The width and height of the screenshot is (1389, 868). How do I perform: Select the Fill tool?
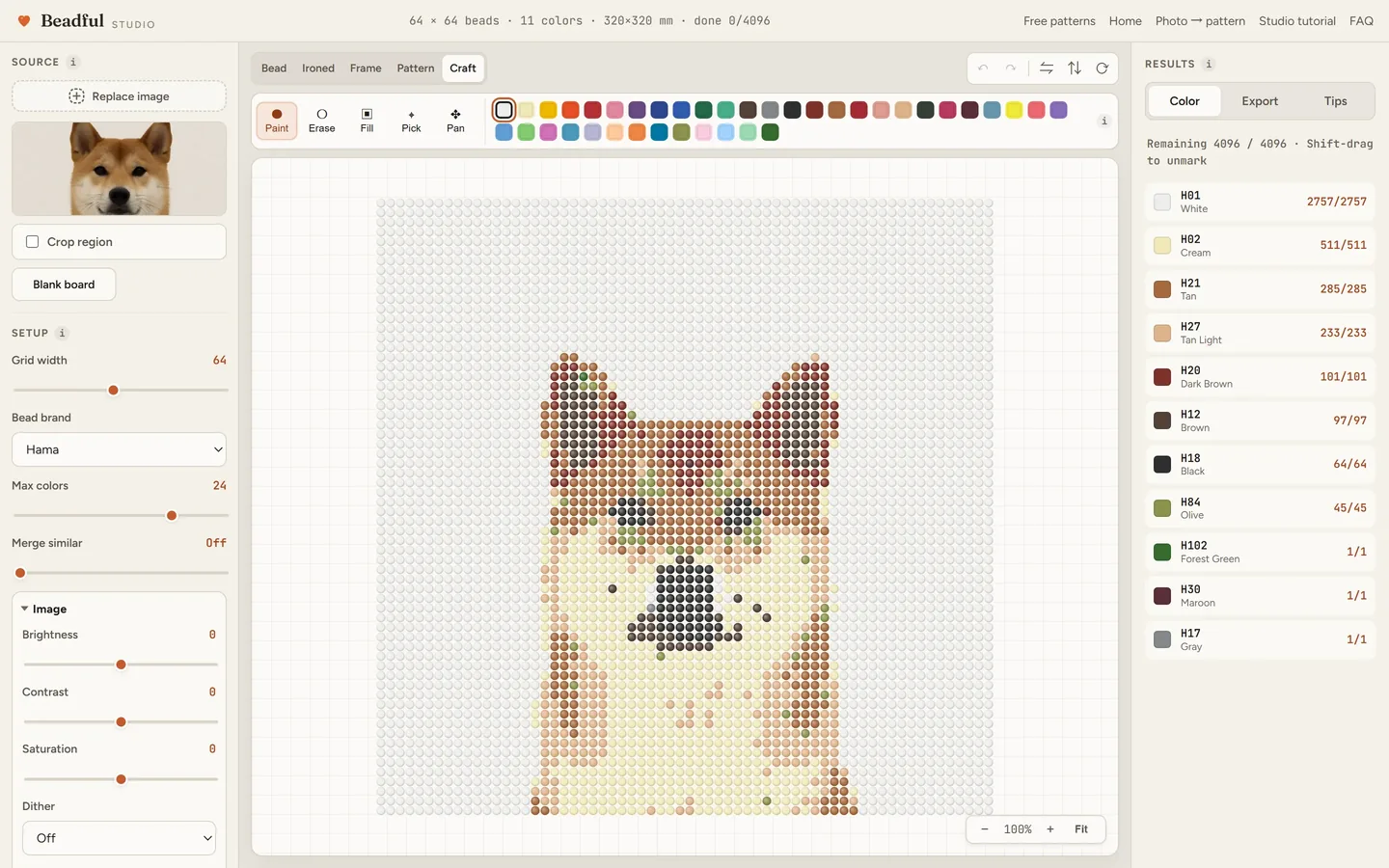coord(367,121)
